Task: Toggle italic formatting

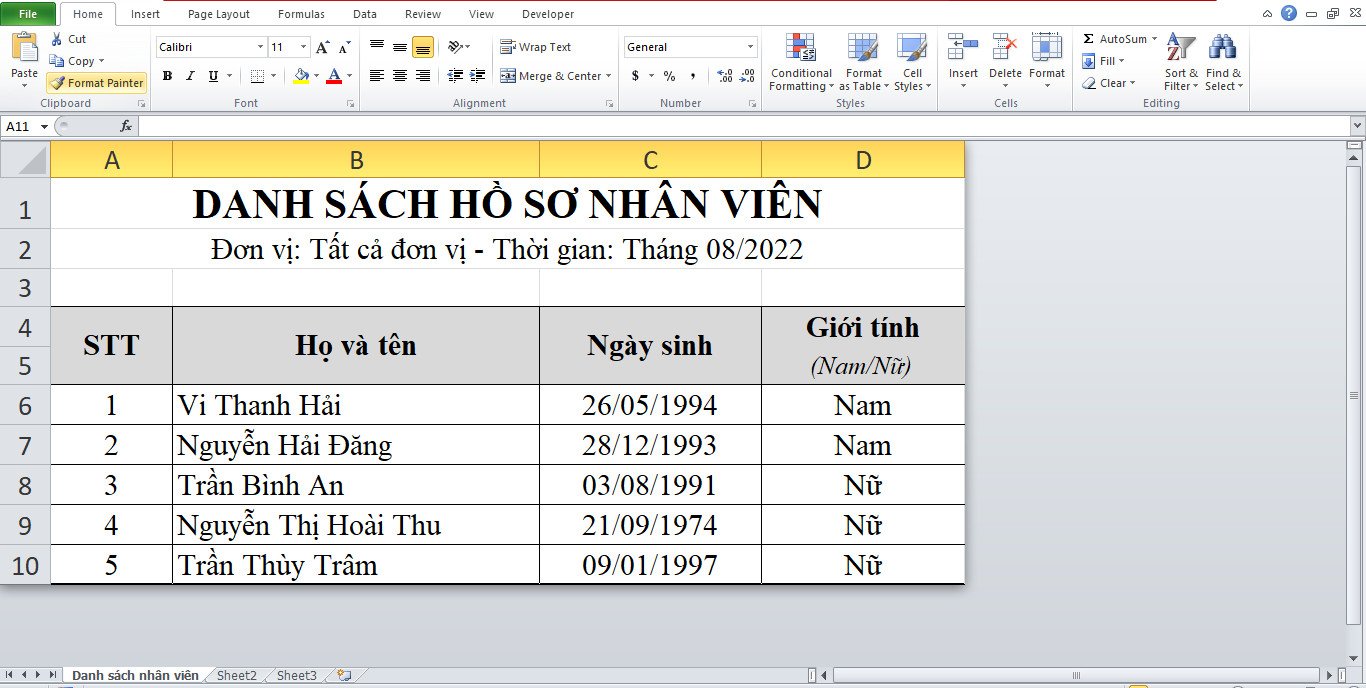Action: (189, 76)
